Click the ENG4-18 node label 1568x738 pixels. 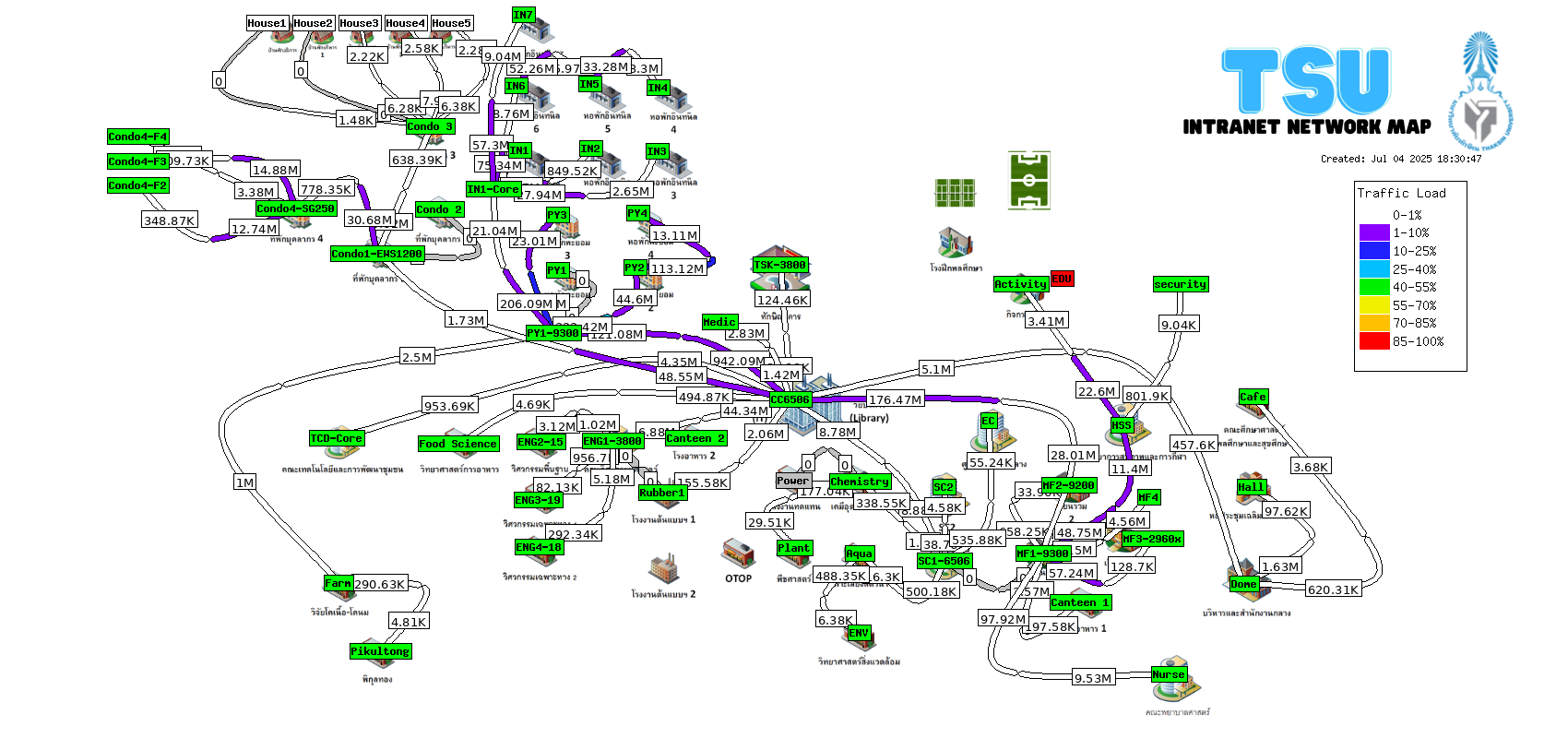[539, 547]
